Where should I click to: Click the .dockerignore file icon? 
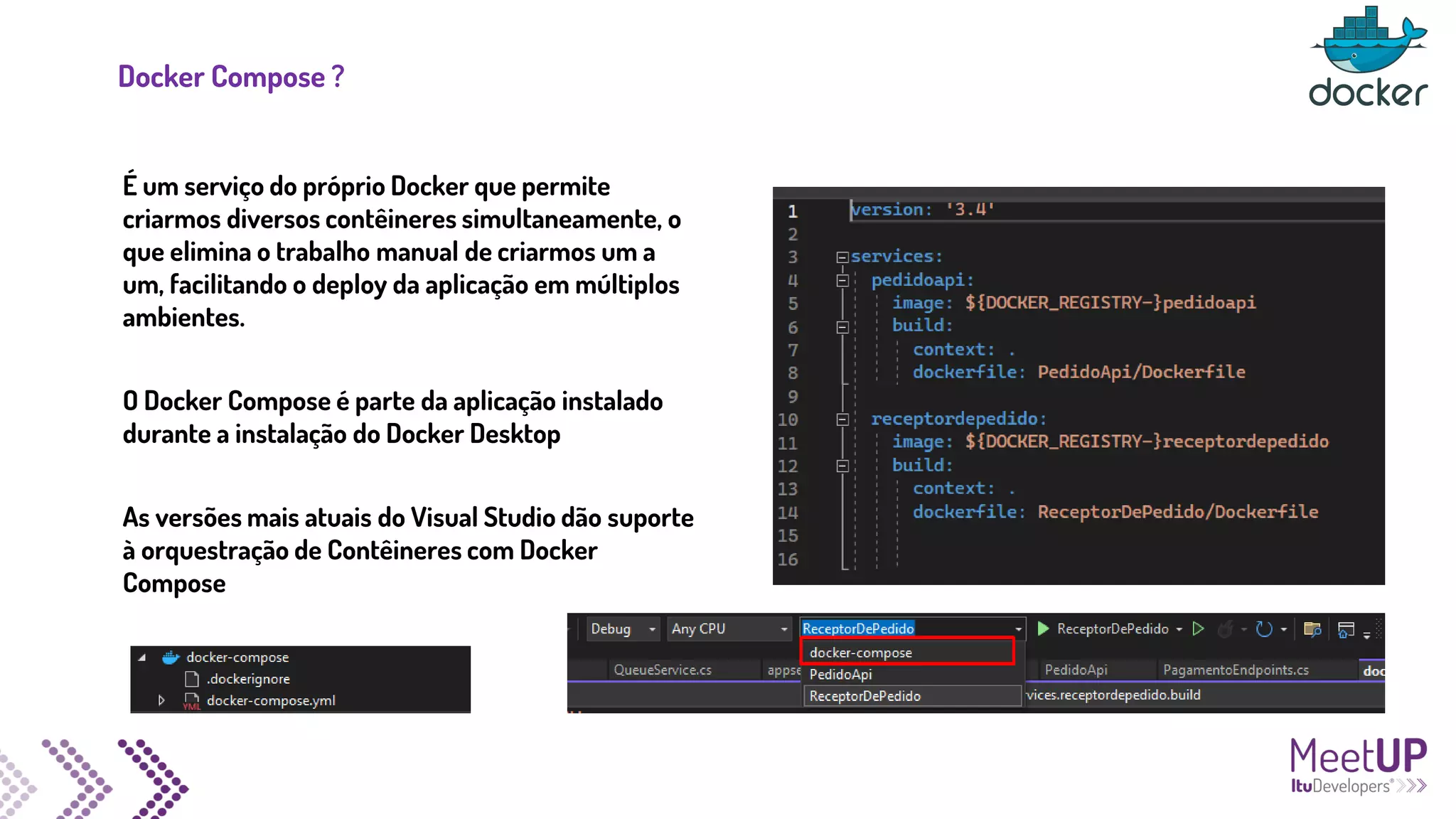coord(191,679)
